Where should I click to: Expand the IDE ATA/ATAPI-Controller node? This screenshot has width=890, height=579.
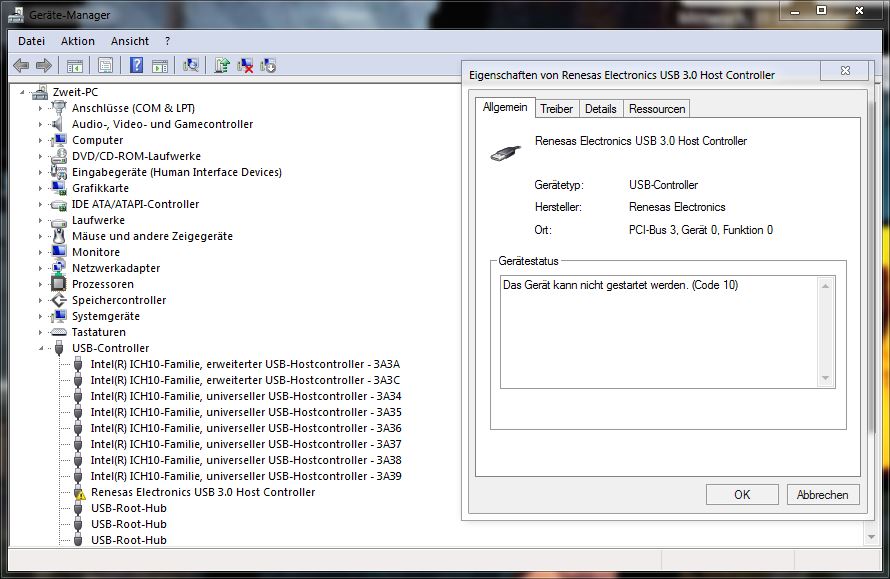tap(40, 204)
